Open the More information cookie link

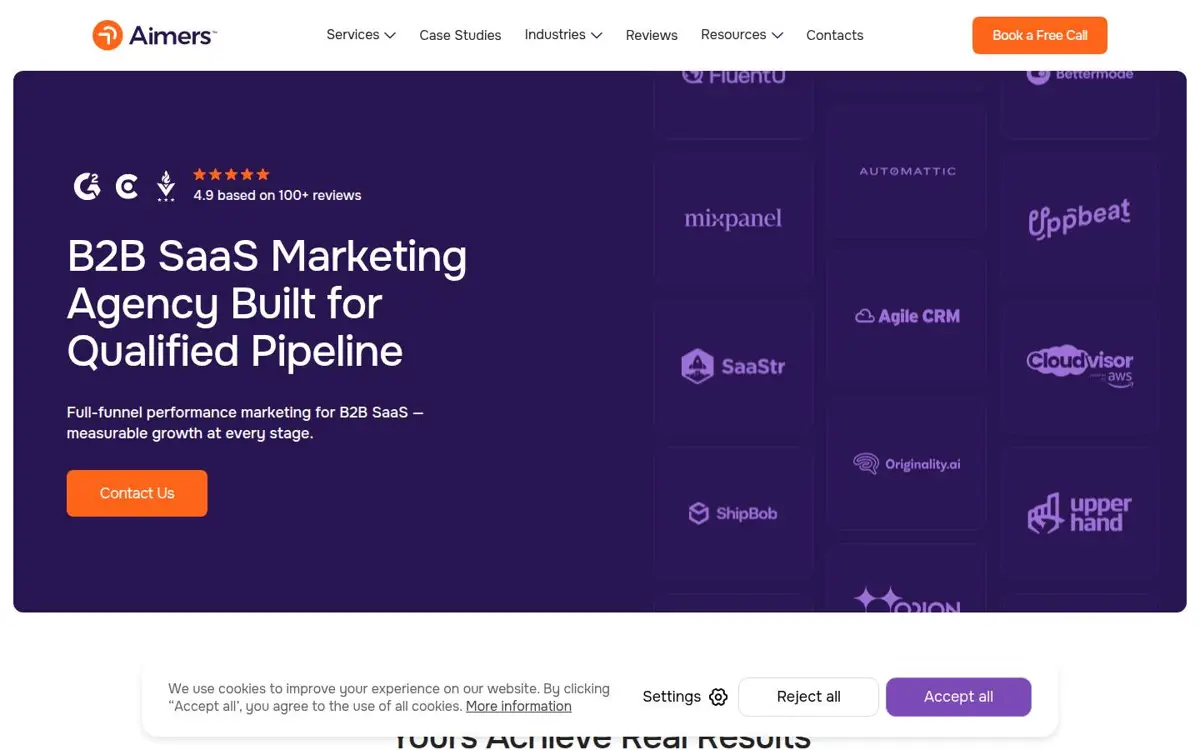tap(519, 706)
